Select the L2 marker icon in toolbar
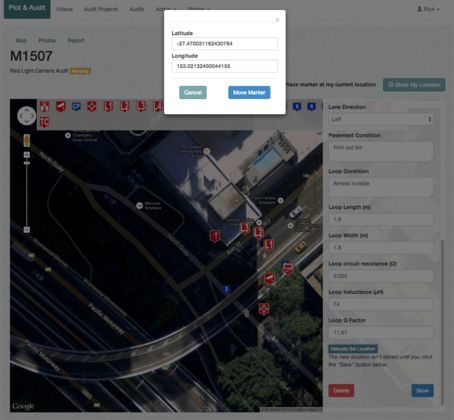 tap(125, 107)
